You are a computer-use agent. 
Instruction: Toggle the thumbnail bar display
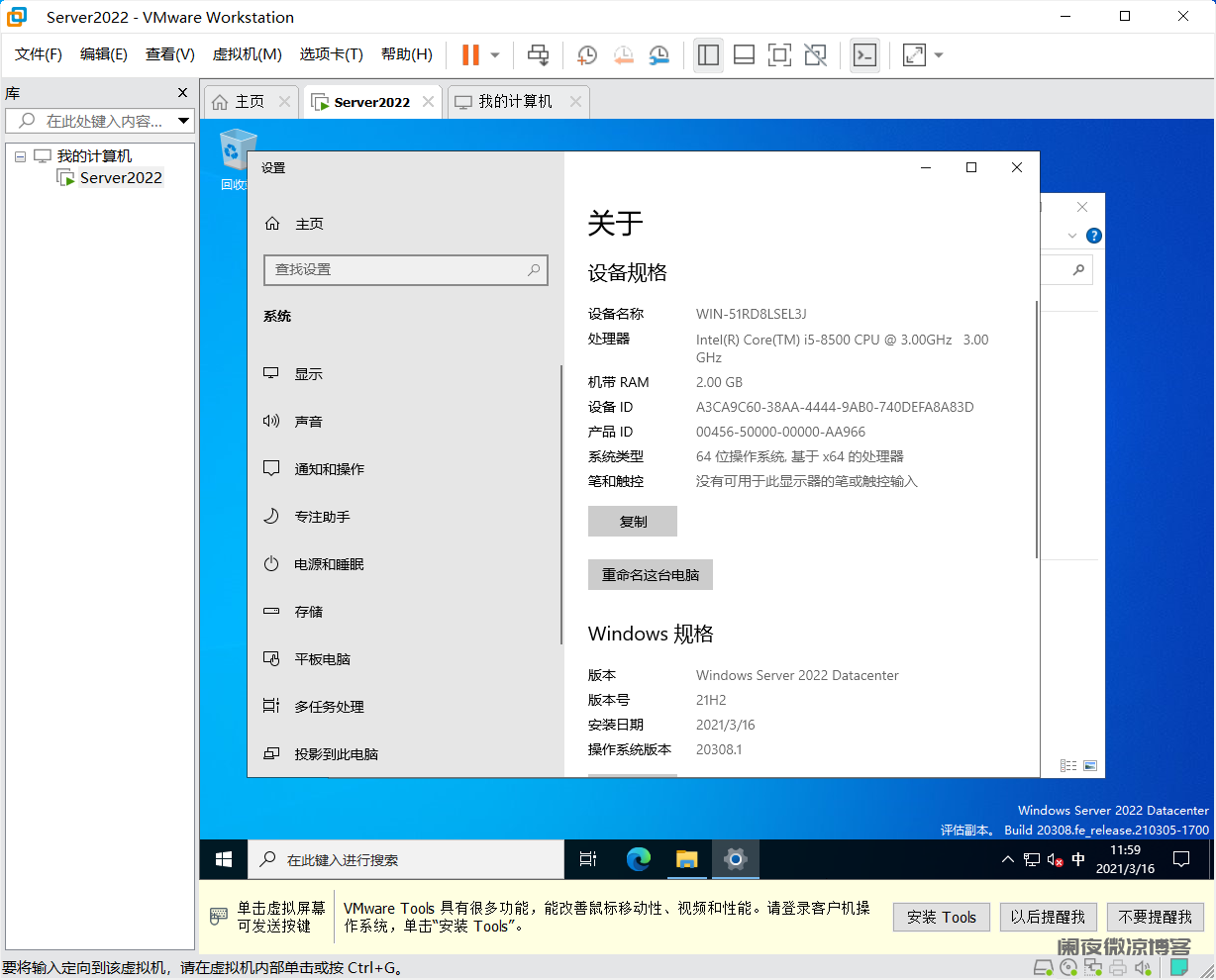coord(744,55)
